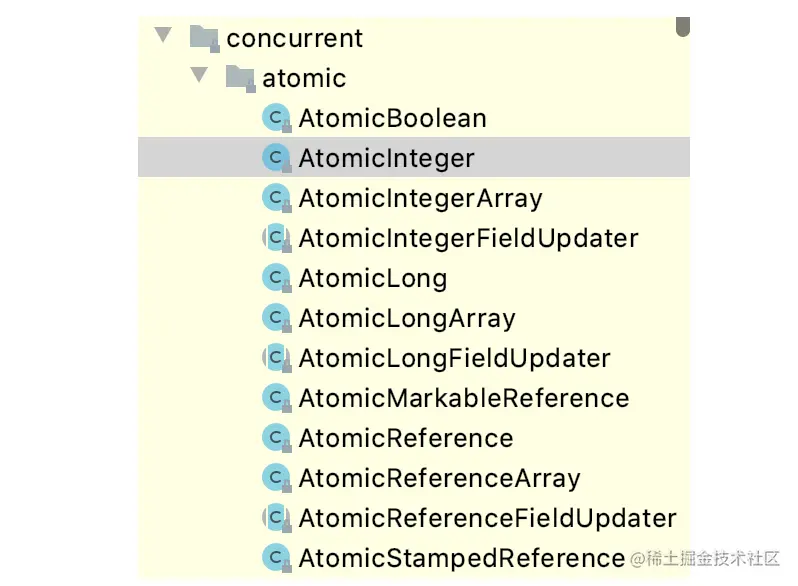The image size is (798, 586).
Task: Click the AtomicIntegerFieldUpdater abstract class icon
Action: click(x=276, y=238)
